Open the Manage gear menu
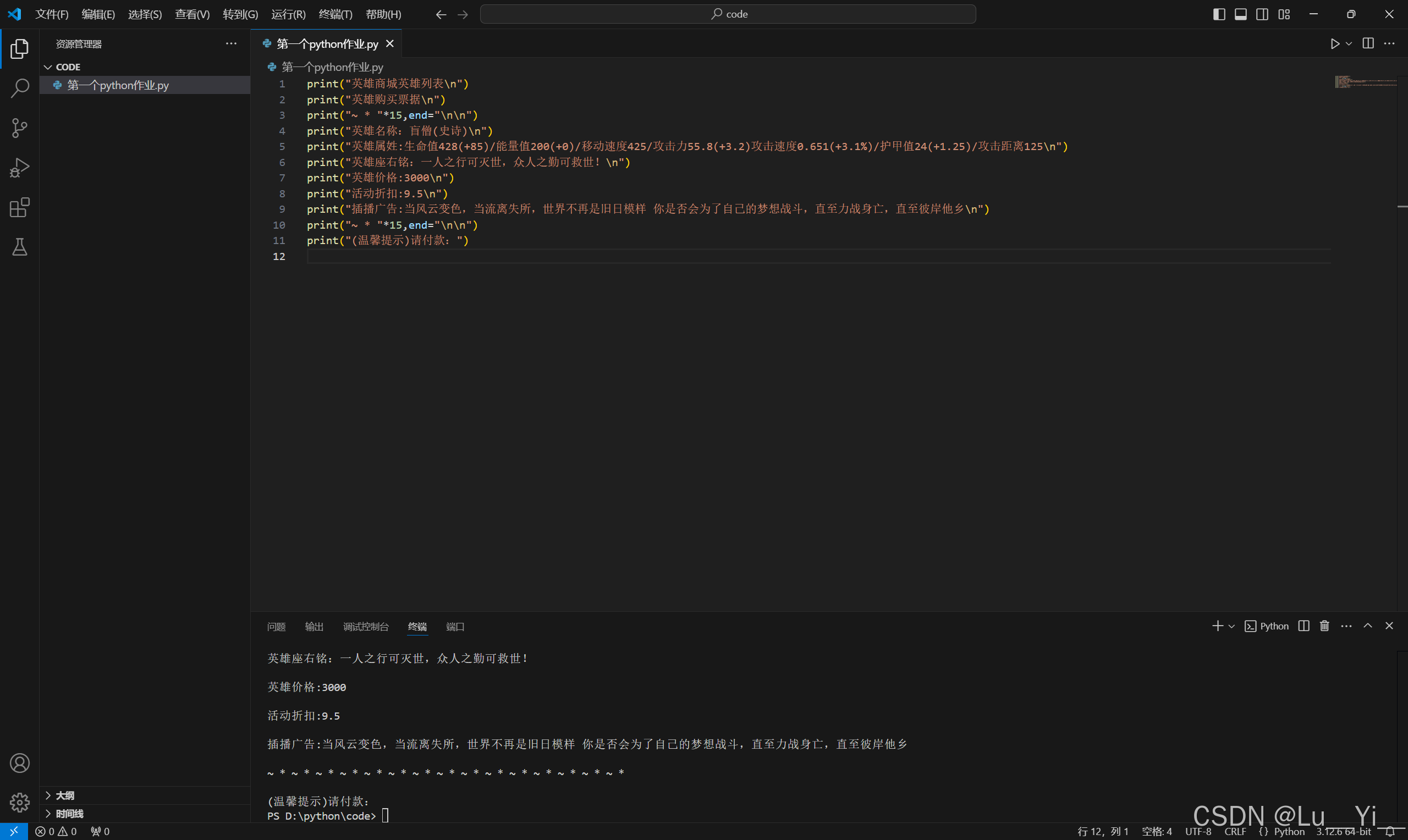 click(x=20, y=802)
